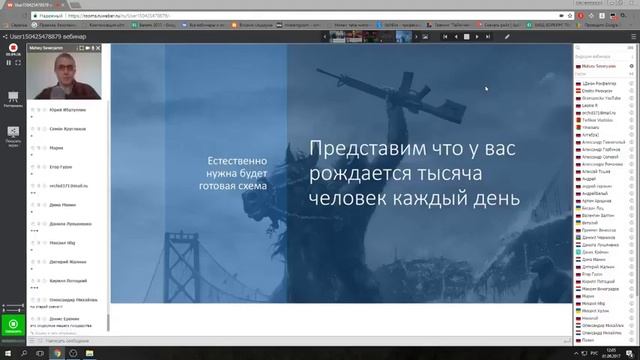Click the stop presentation square button
This screenshot has height=360, width=640.
point(467,37)
